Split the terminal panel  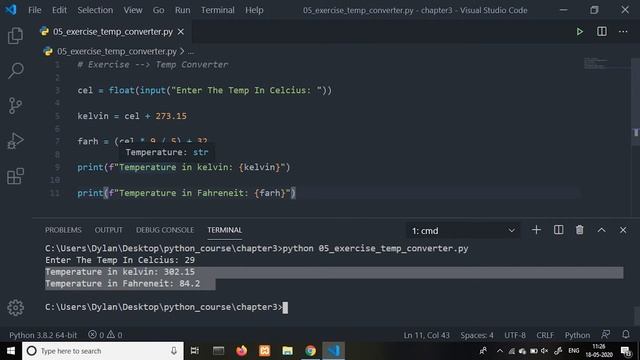click(558, 230)
